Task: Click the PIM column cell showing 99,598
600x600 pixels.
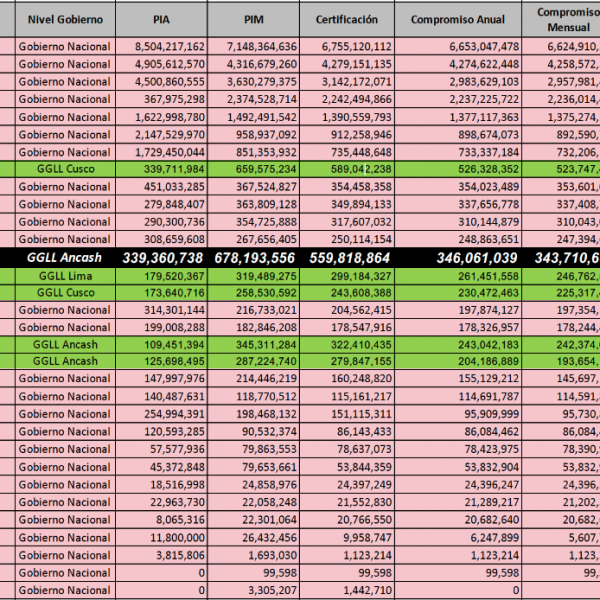Action: 274,572
